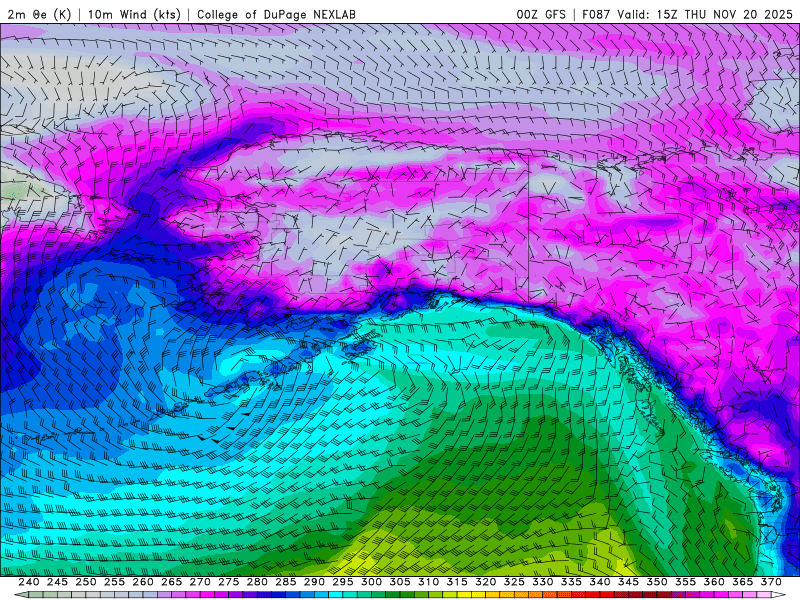Click the "F087" forecast hour text
The height and width of the screenshot is (600, 800).
pos(596,14)
